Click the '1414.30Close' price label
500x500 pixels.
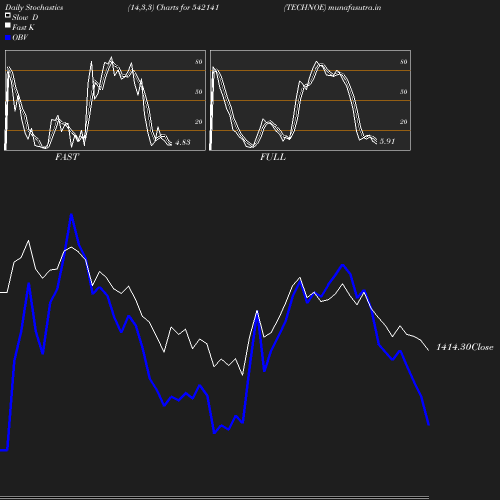(465, 347)
